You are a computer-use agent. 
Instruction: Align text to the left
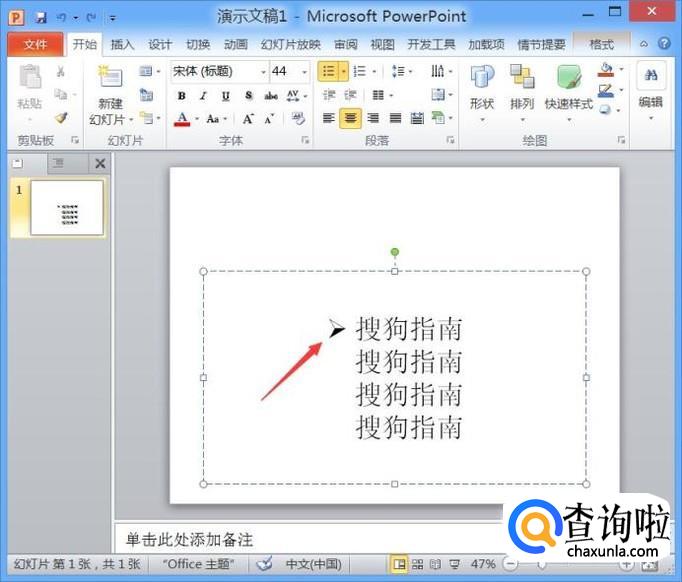click(x=329, y=118)
